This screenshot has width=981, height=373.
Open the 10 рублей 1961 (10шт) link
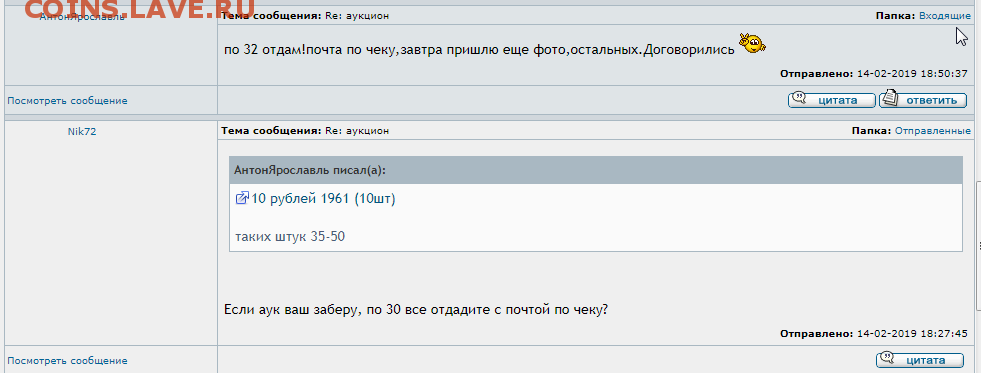click(x=323, y=199)
